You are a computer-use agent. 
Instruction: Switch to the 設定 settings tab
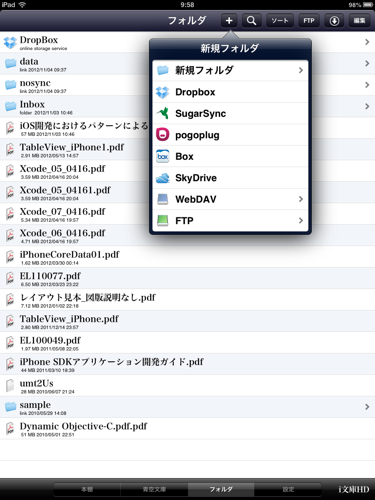pyautogui.click(x=288, y=489)
